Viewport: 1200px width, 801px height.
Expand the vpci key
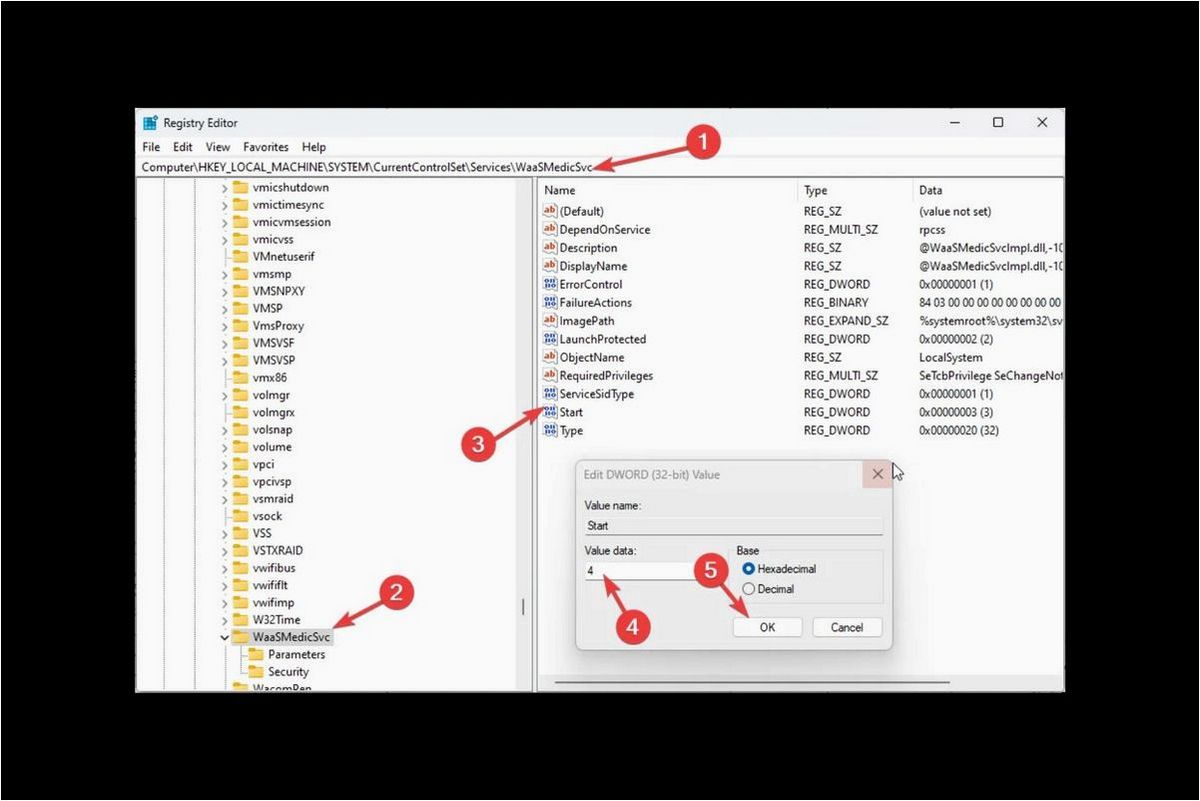[224, 464]
